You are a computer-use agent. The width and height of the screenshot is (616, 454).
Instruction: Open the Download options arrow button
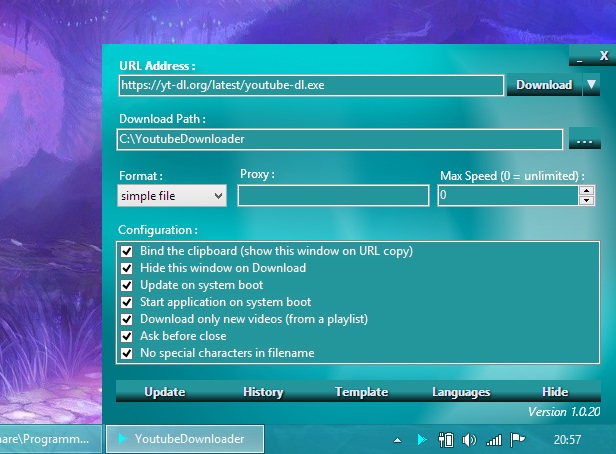pos(592,84)
